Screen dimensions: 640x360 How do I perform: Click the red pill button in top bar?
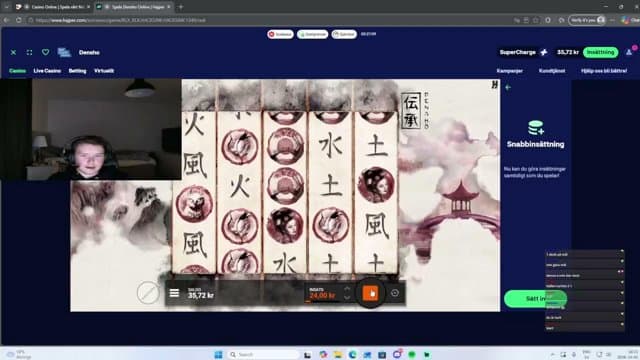[280, 34]
